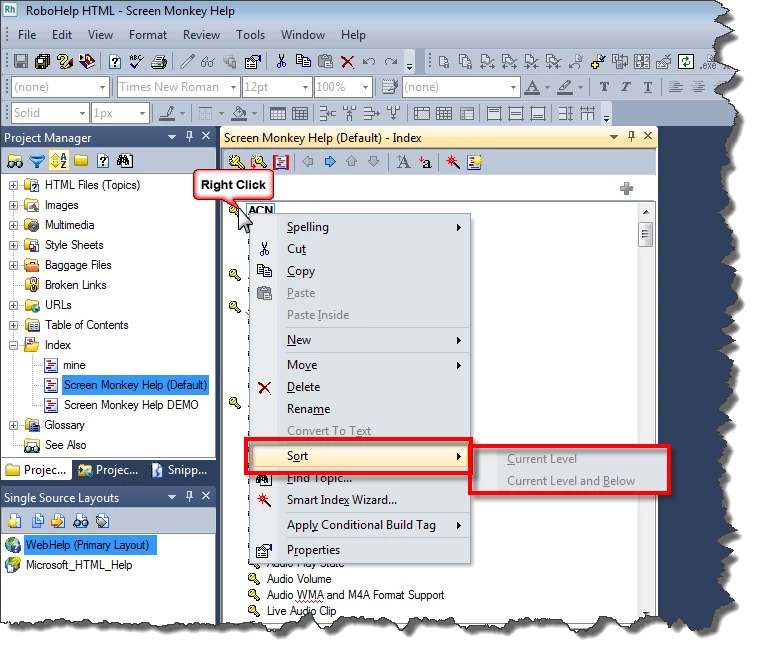This screenshot has width=761, height=656.
Task: Click the Spell Check ABC icon
Action: [x=136, y=62]
